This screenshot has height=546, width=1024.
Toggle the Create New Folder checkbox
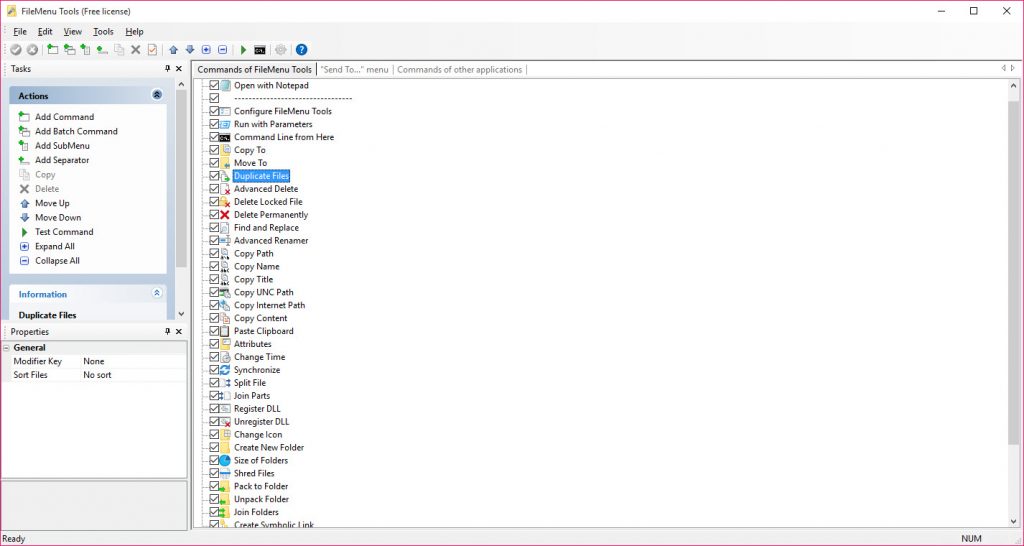pos(214,447)
